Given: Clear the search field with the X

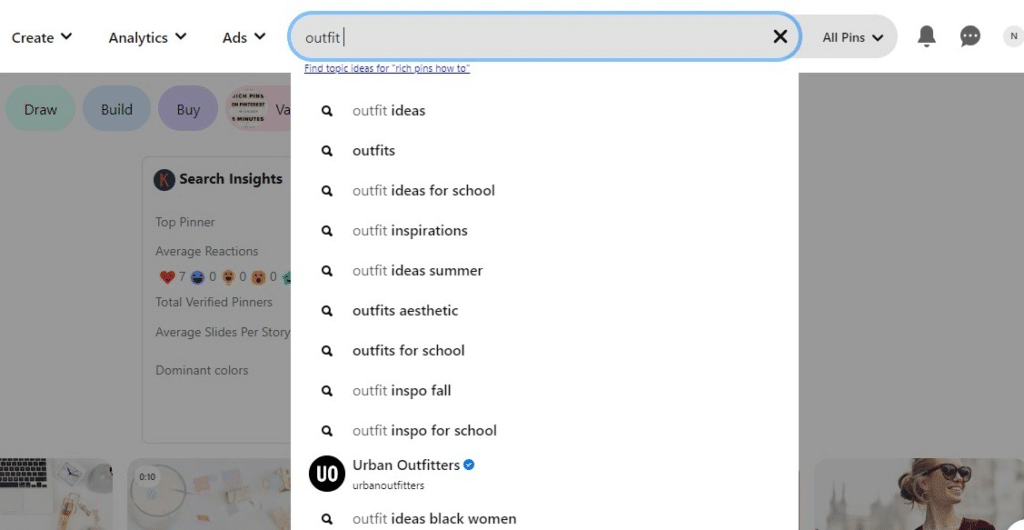Looking at the screenshot, I should (780, 37).
